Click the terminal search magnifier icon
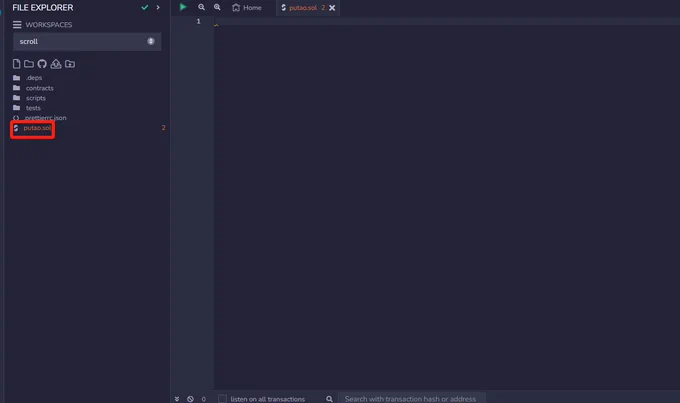The image size is (680, 403). 330,399
